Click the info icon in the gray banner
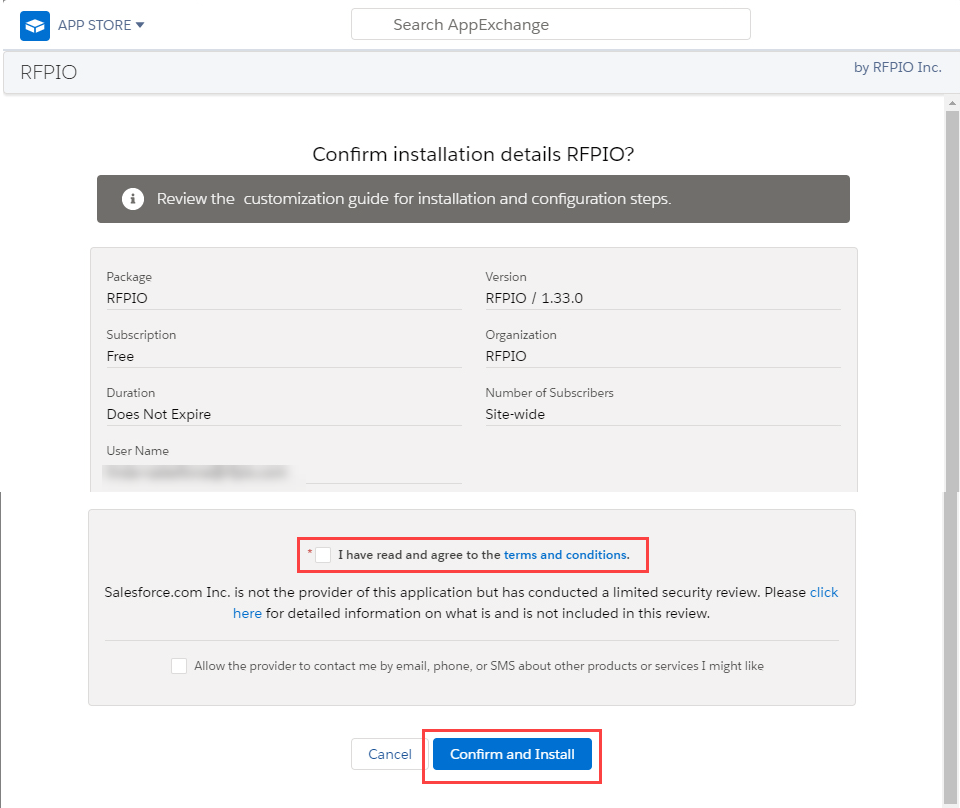The image size is (960, 808). tap(133, 199)
